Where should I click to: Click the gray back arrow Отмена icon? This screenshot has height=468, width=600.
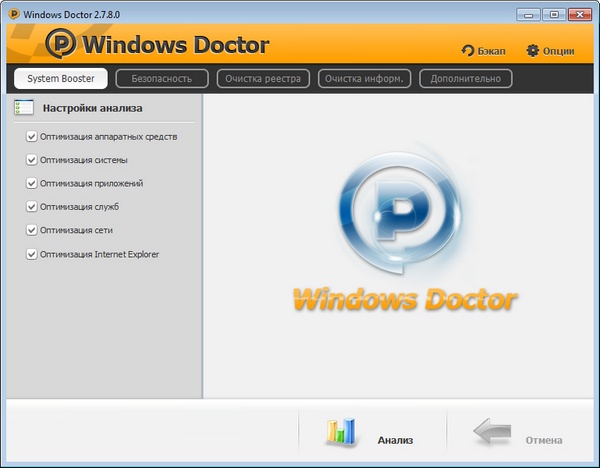491,431
